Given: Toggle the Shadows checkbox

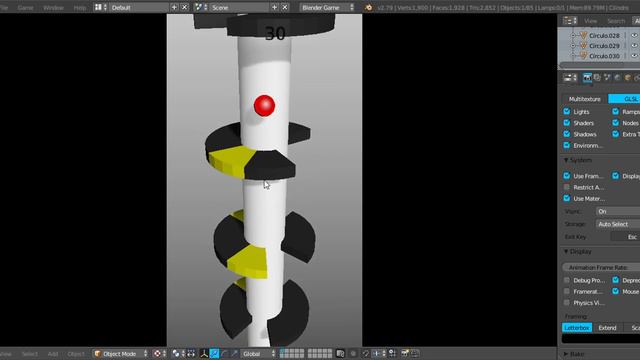Looking at the screenshot, I should tap(567, 134).
